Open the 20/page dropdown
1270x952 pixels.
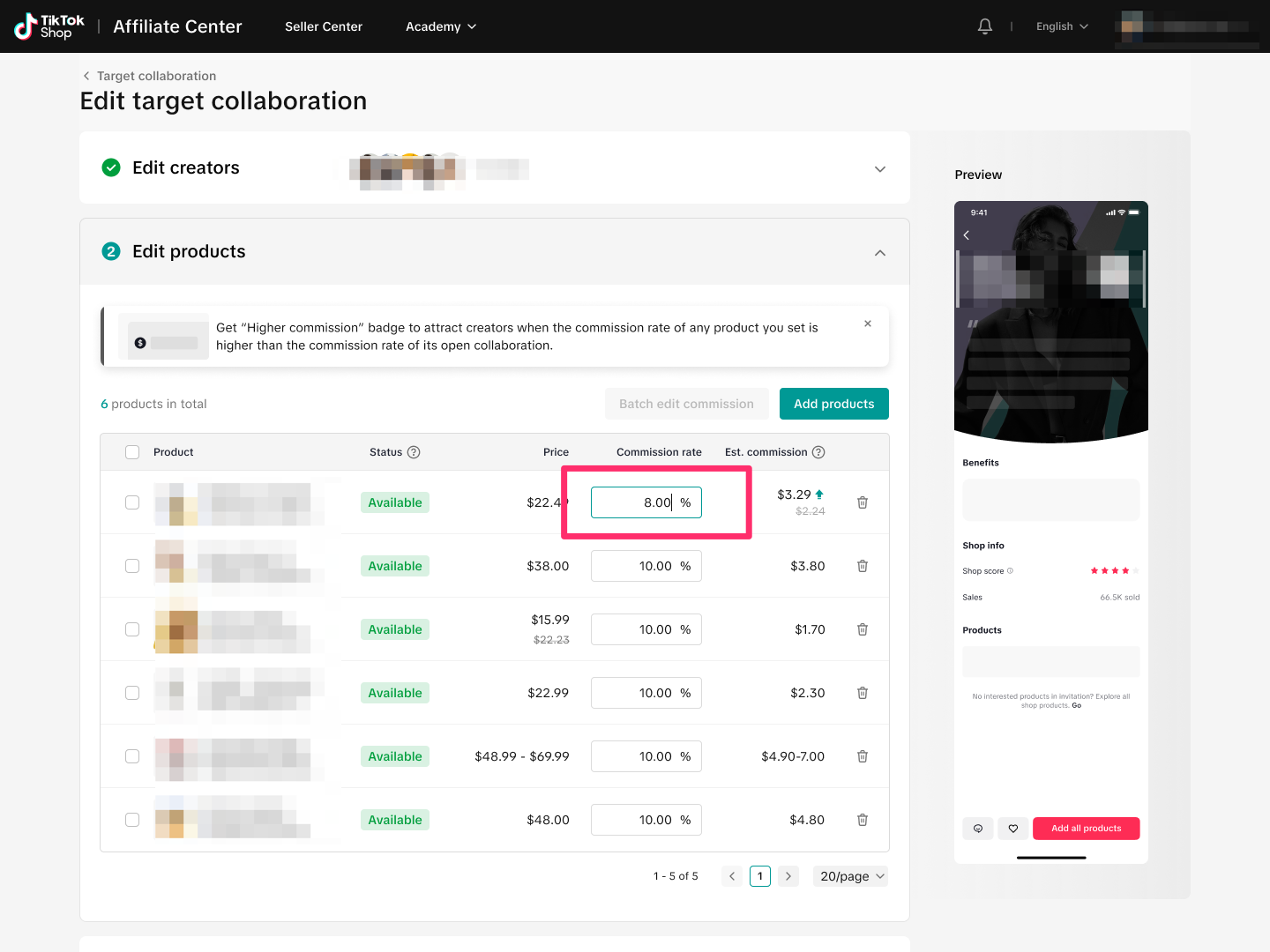851,876
